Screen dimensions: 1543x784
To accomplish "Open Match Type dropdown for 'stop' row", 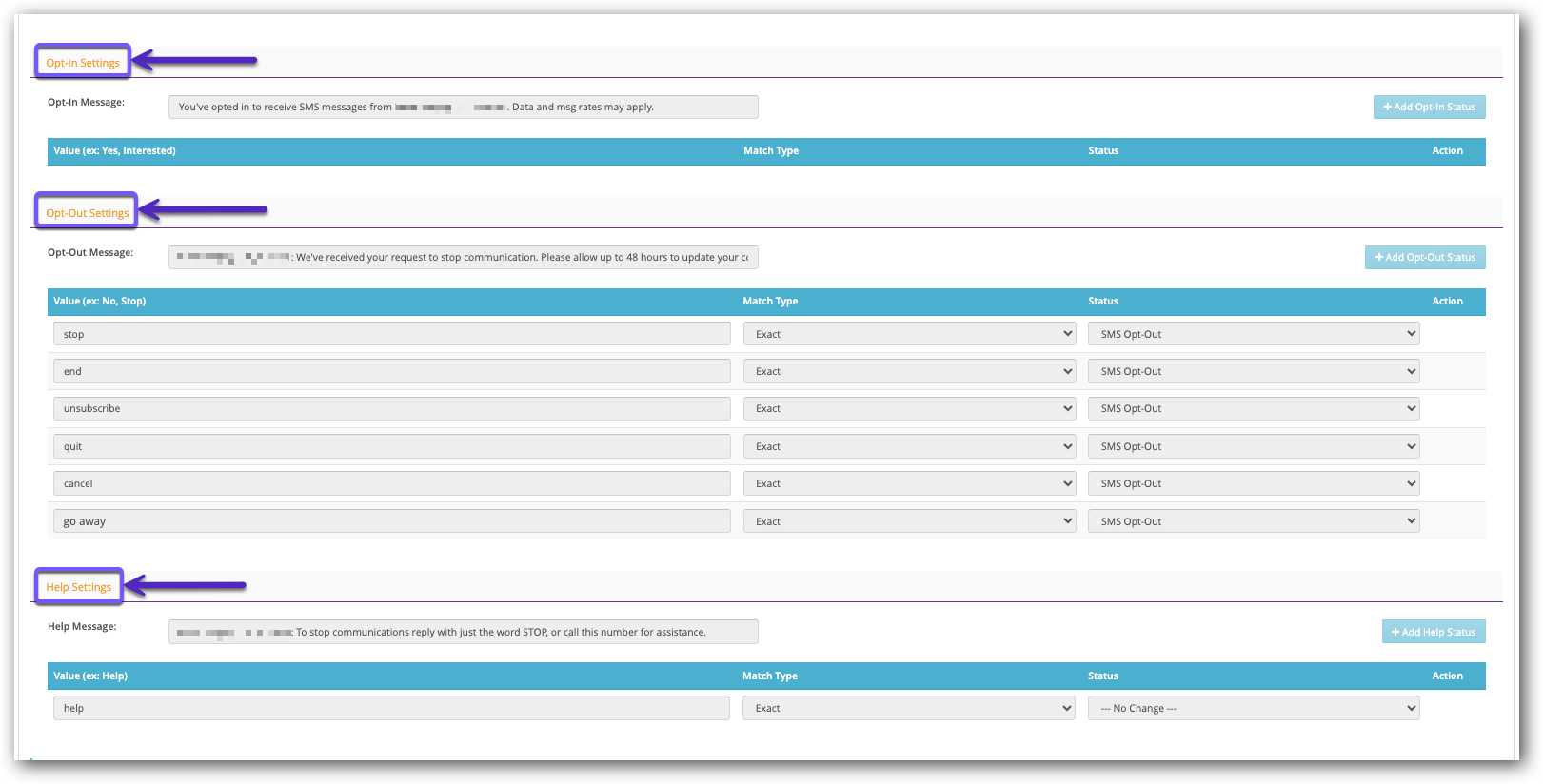I will (909, 334).
